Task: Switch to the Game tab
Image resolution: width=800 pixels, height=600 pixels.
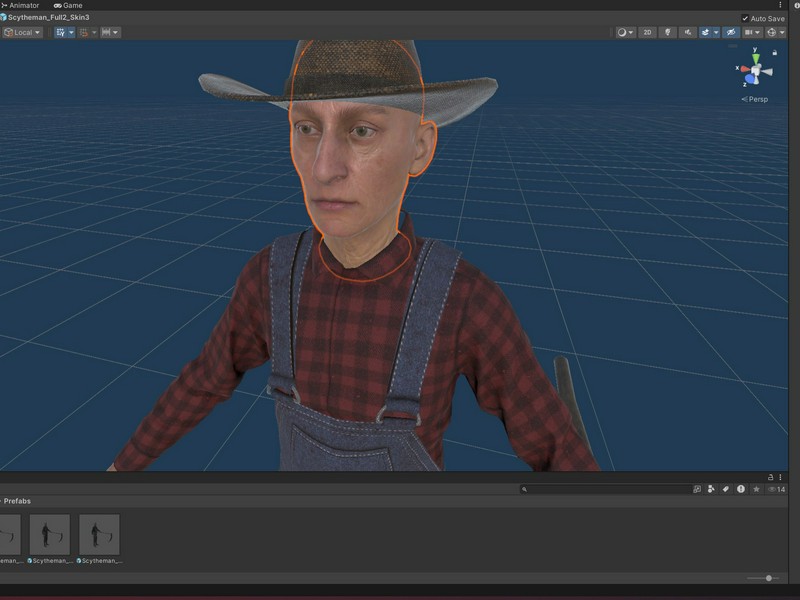Action: point(68,5)
